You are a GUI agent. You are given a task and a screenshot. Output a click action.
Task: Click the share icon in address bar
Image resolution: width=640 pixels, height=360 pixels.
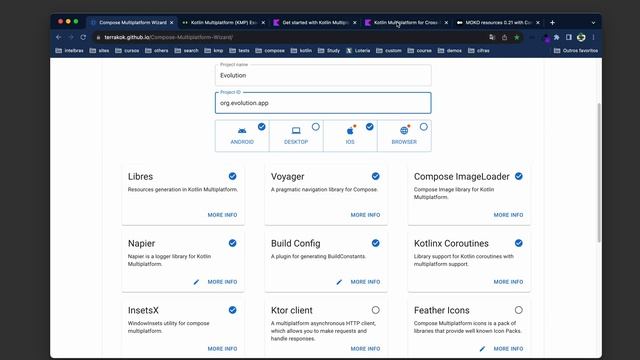(x=504, y=37)
